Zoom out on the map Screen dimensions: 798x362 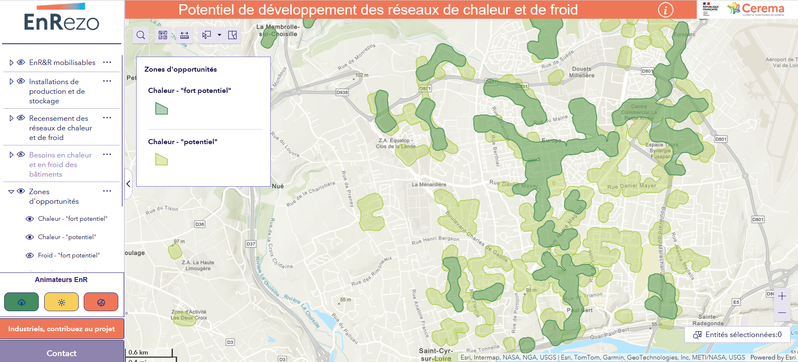click(782, 312)
